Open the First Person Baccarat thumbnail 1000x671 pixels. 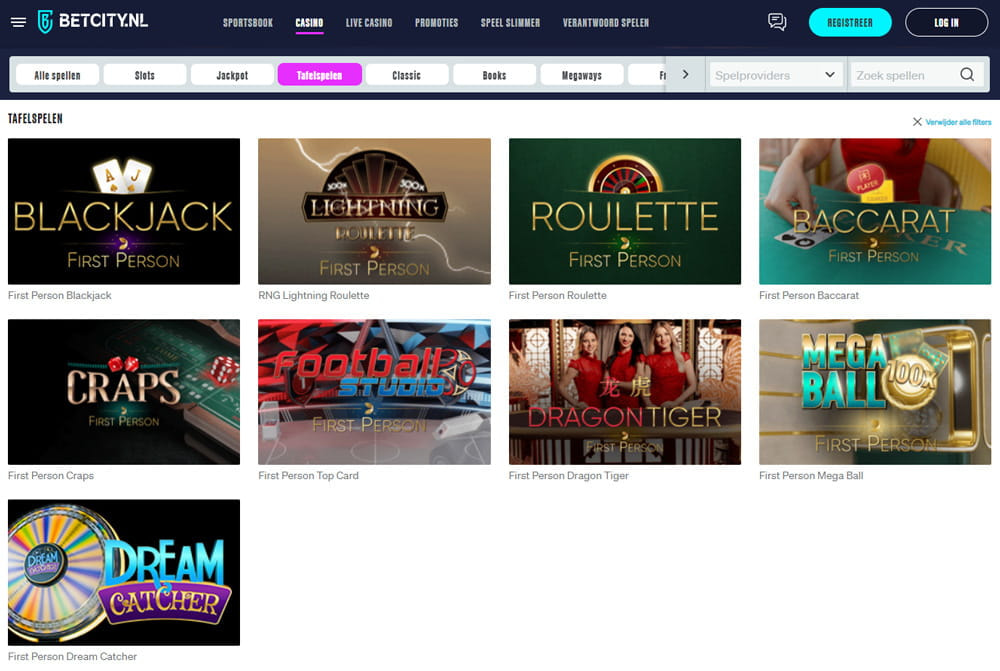[875, 211]
